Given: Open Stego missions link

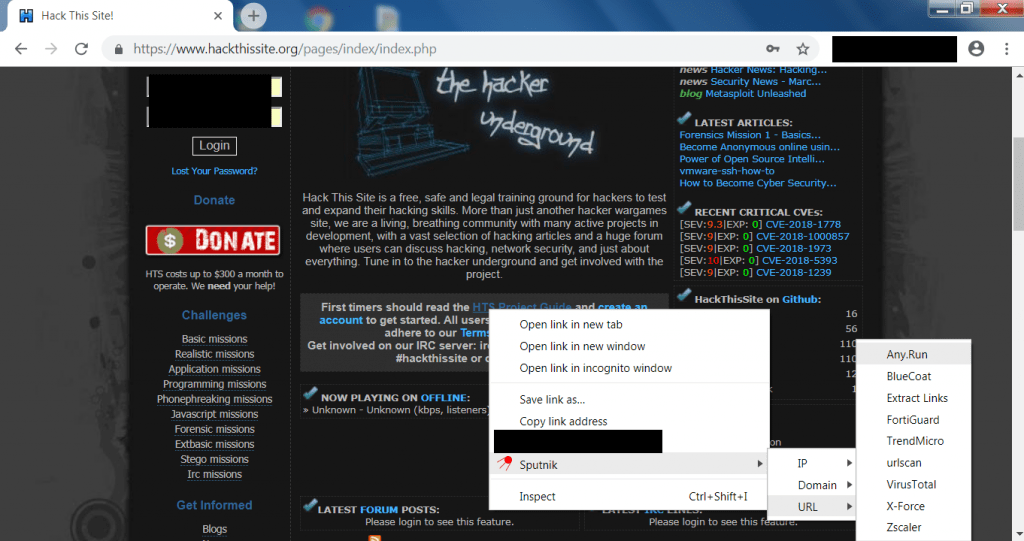Looking at the screenshot, I should coord(214,459).
